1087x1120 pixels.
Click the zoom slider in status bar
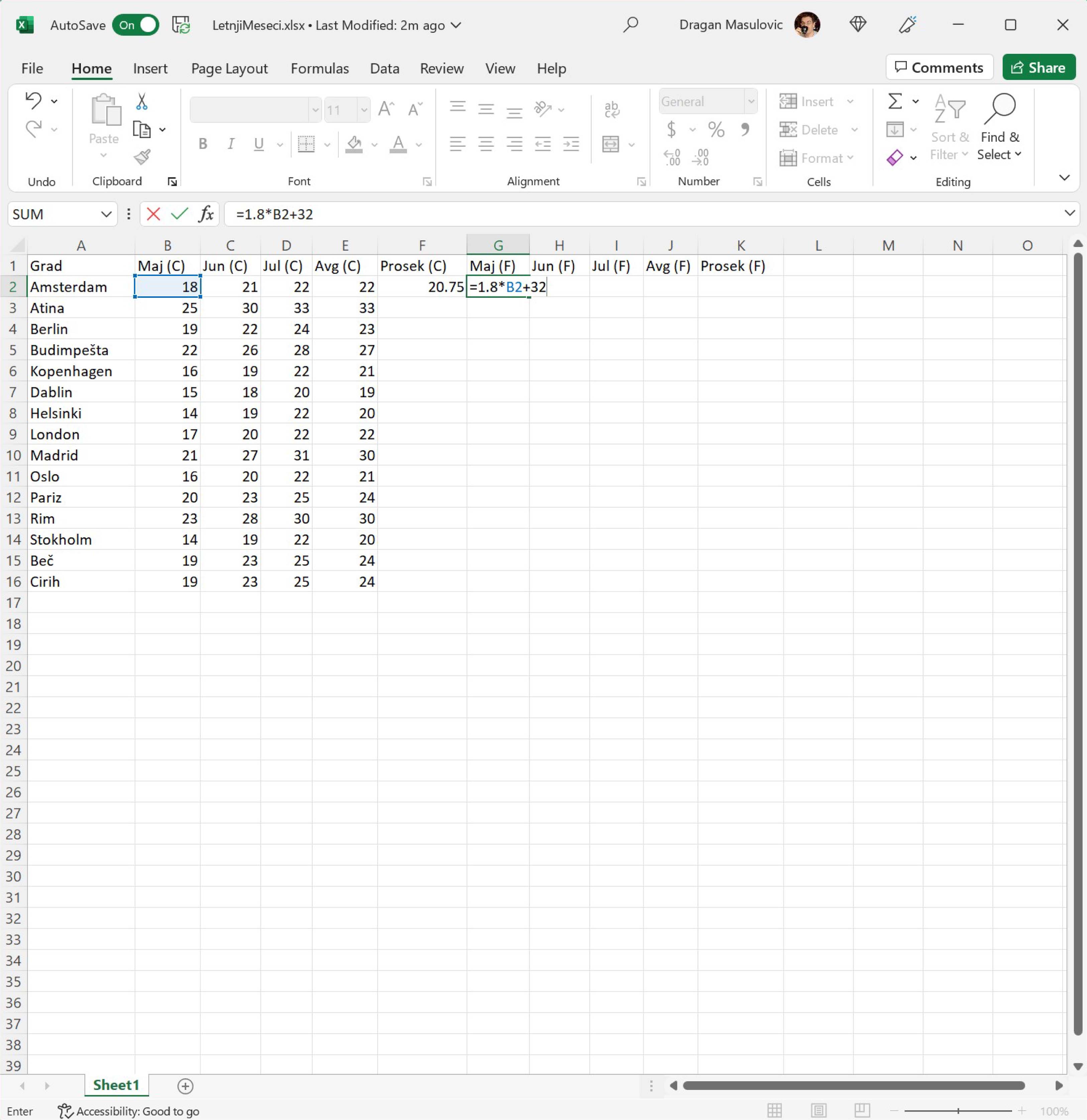(958, 1110)
